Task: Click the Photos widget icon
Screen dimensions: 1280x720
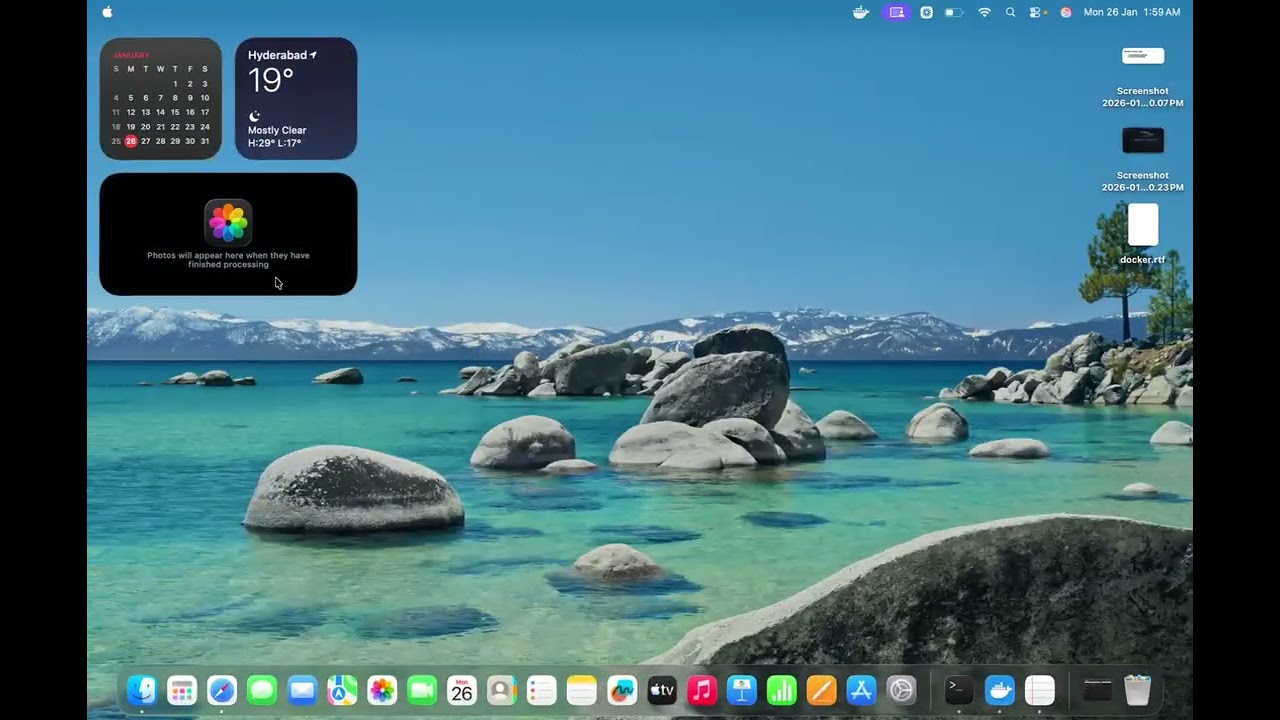Action: click(228, 222)
